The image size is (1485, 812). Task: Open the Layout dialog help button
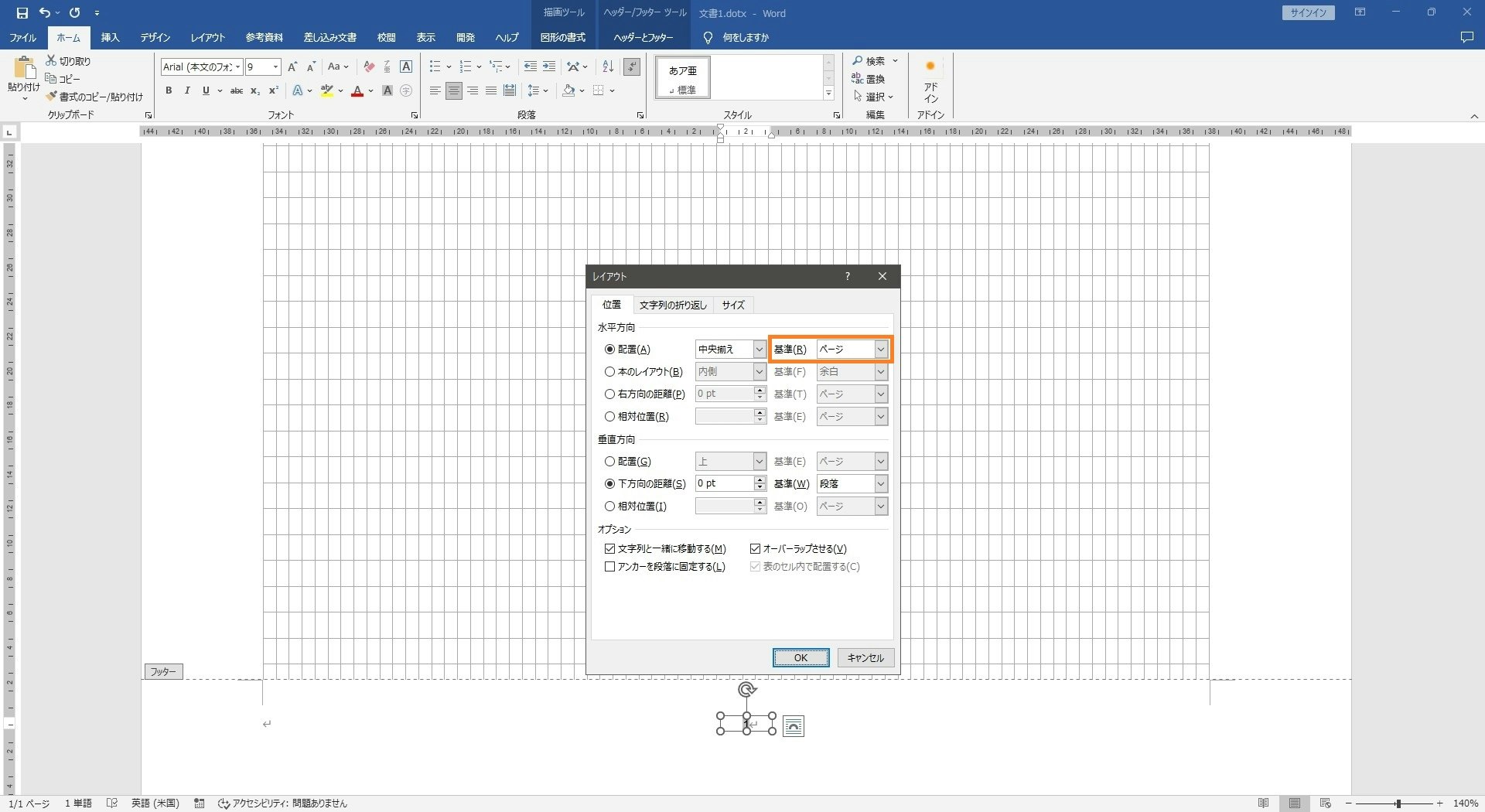coord(848,276)
